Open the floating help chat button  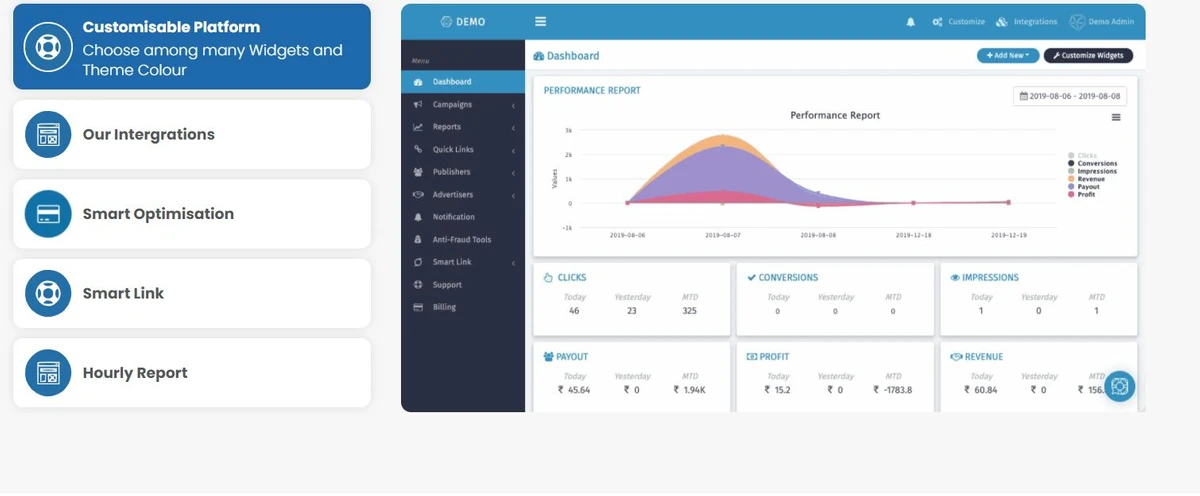[1119, 386]
